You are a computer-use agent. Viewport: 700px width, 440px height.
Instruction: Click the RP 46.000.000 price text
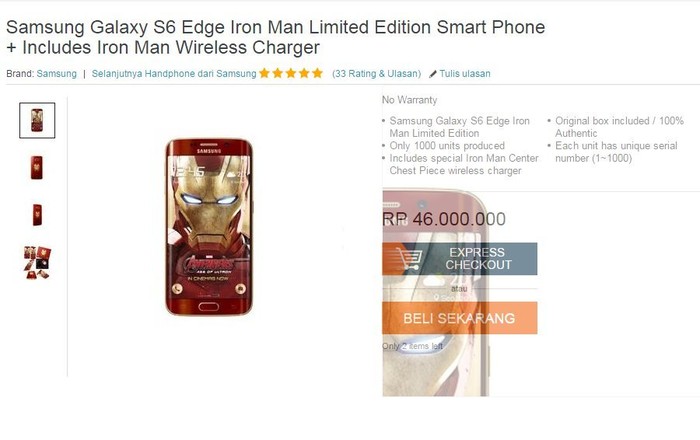click(x=444, y=219)
